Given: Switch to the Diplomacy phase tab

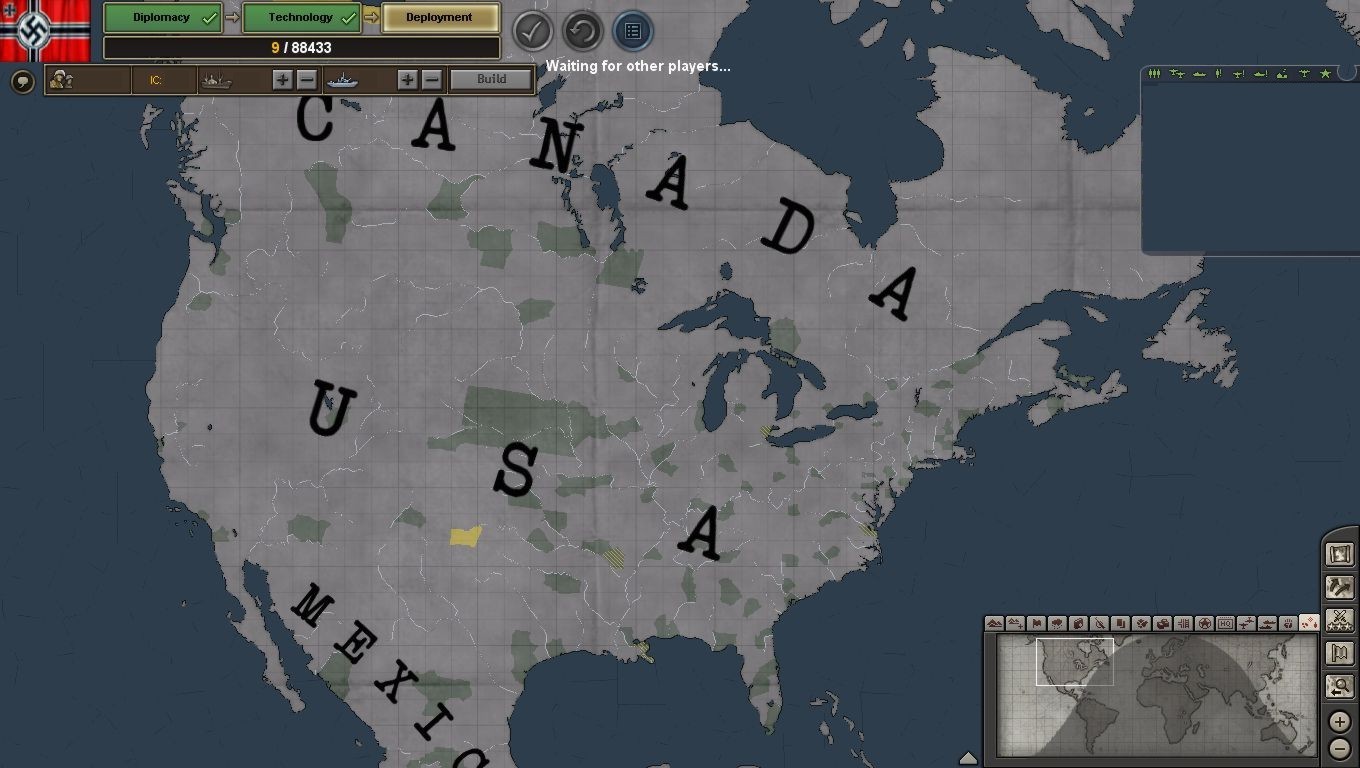Looking at the screenshot, I should click(x=163, y=18).
